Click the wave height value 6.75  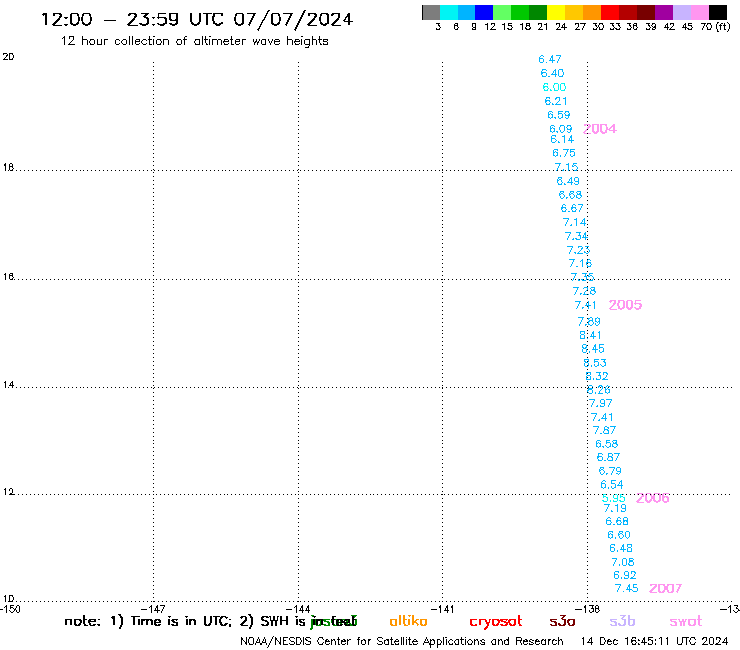coord(564,153)
